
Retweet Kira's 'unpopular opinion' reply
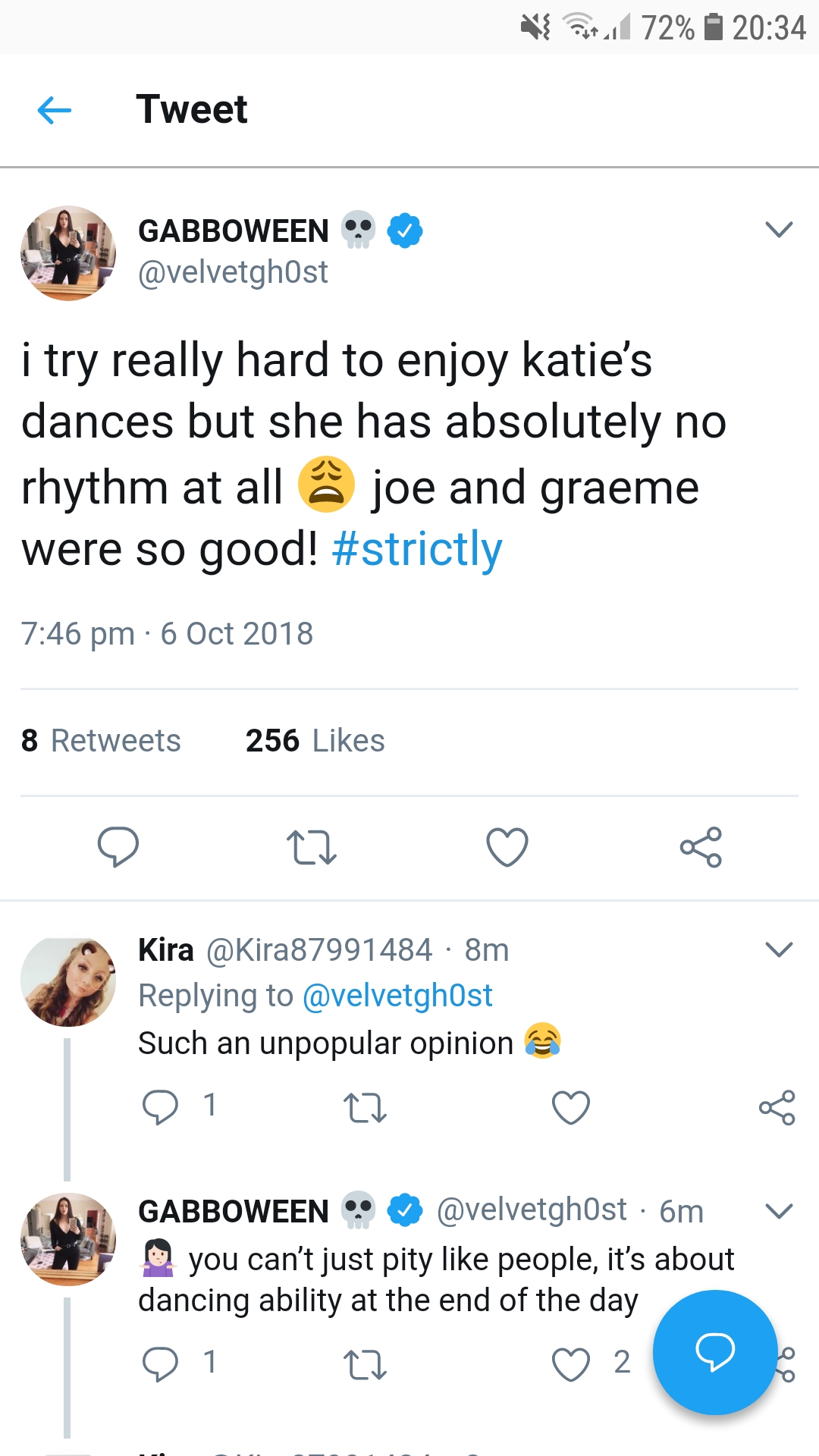pyautogui.click(x=365, y=1107)
